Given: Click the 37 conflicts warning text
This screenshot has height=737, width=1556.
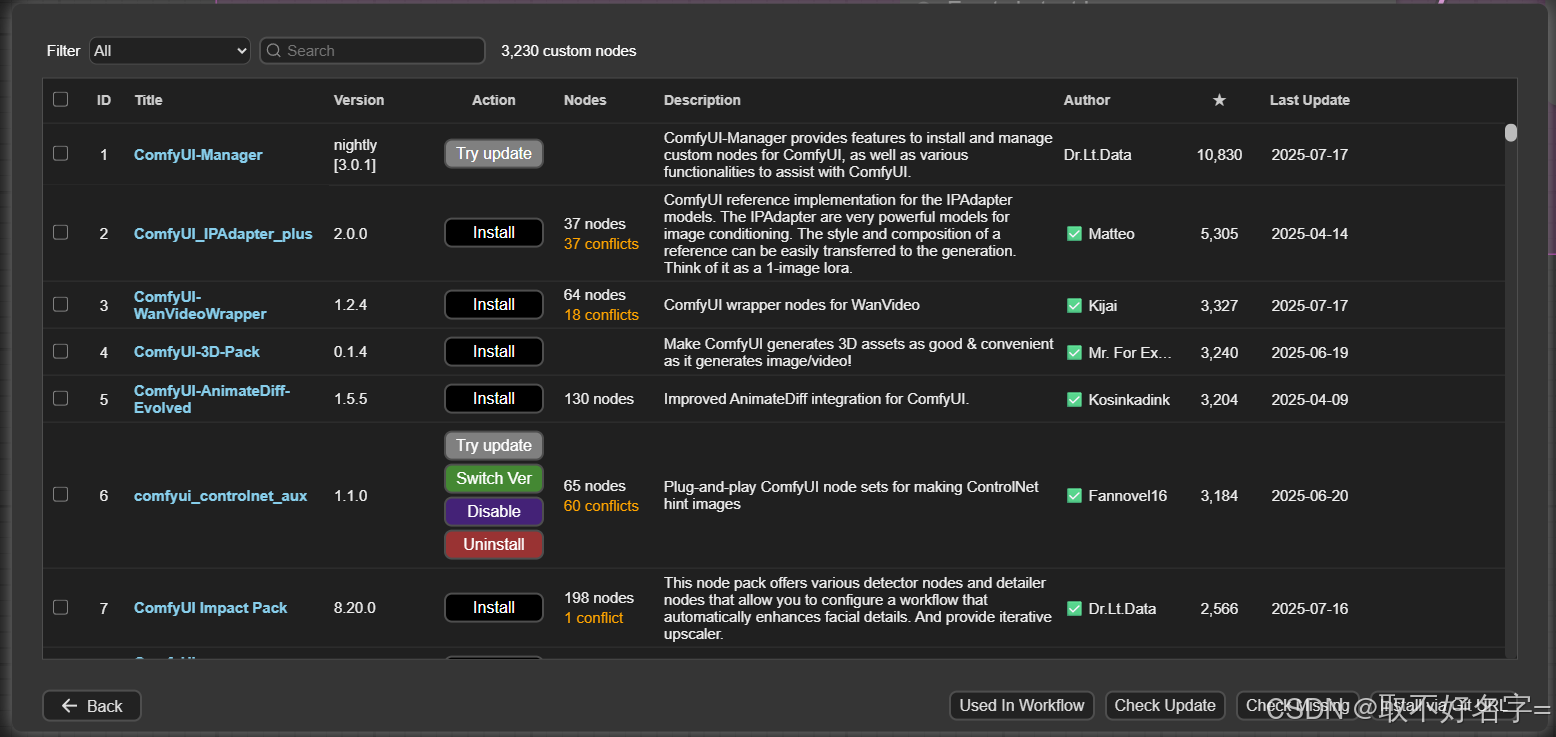Looking at the screenshot, I should [x=601, y=244].
